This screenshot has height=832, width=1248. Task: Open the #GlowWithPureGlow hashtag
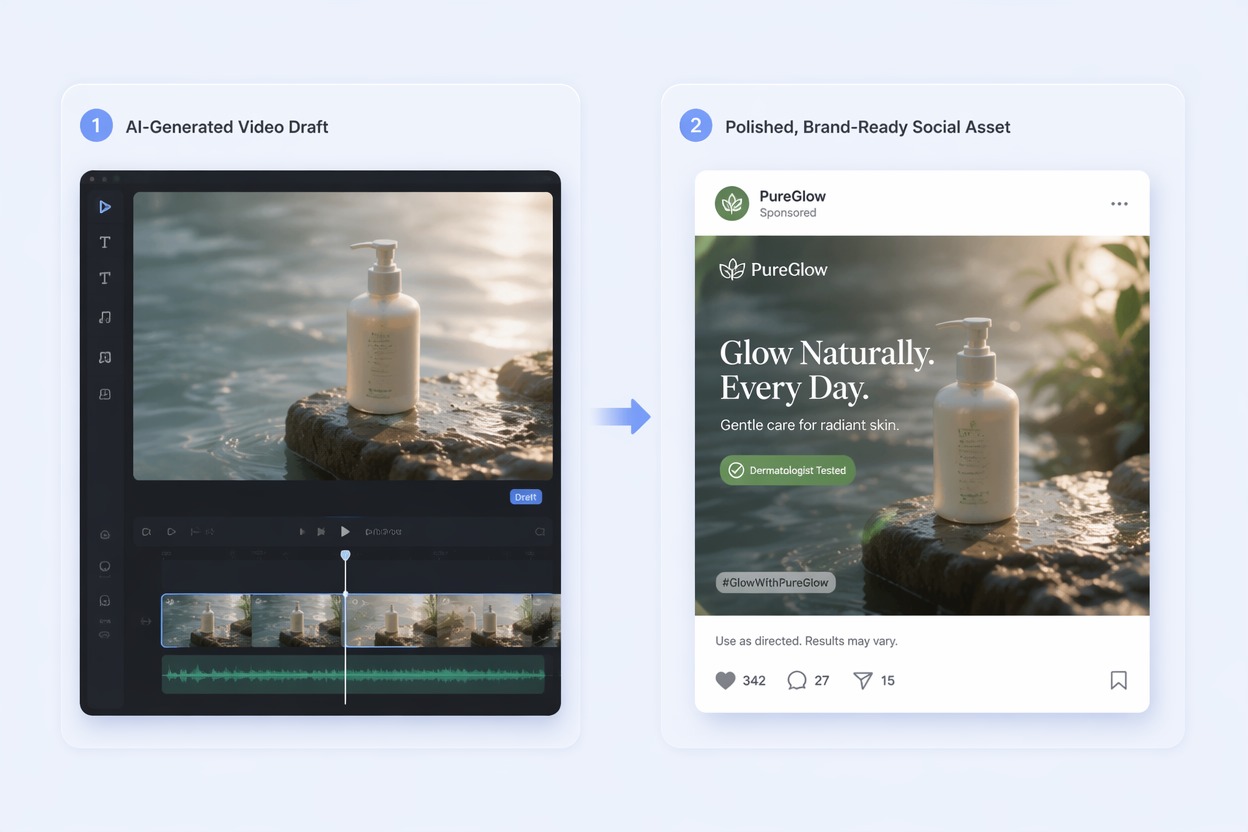pos(776,582)
